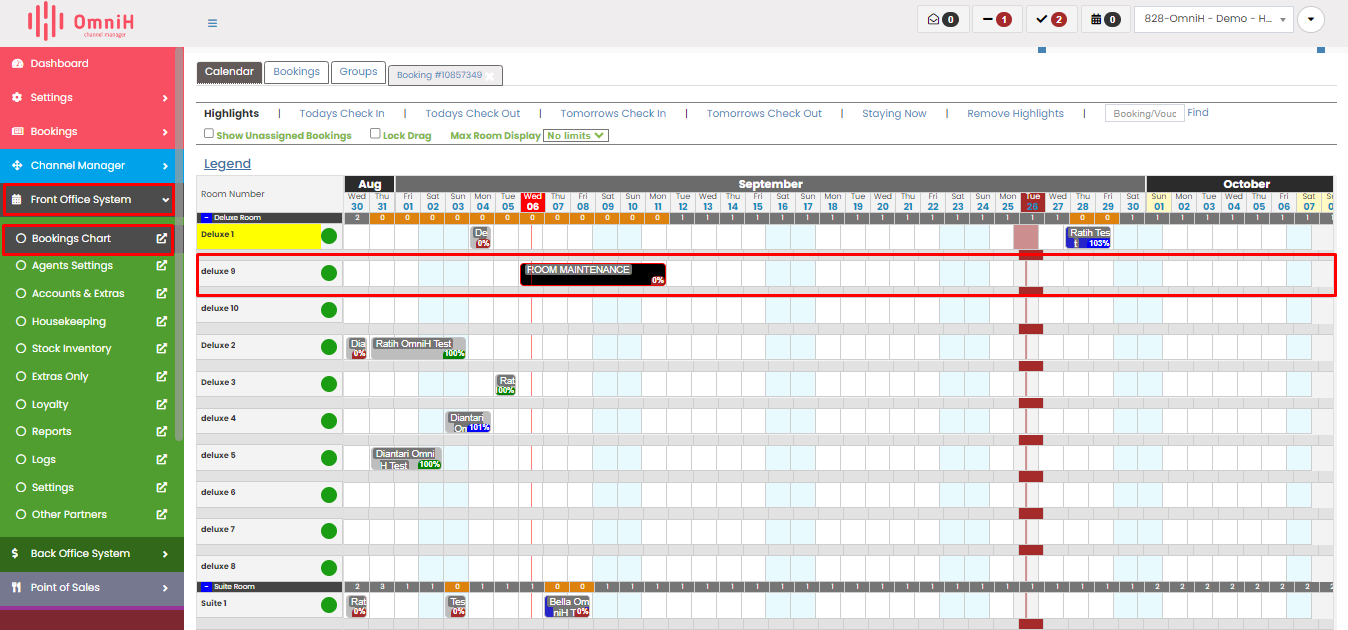Screen dimensions: 1348x630
Task: Click green status dot for deluxe 10
Action: click(x=329, y=310)
